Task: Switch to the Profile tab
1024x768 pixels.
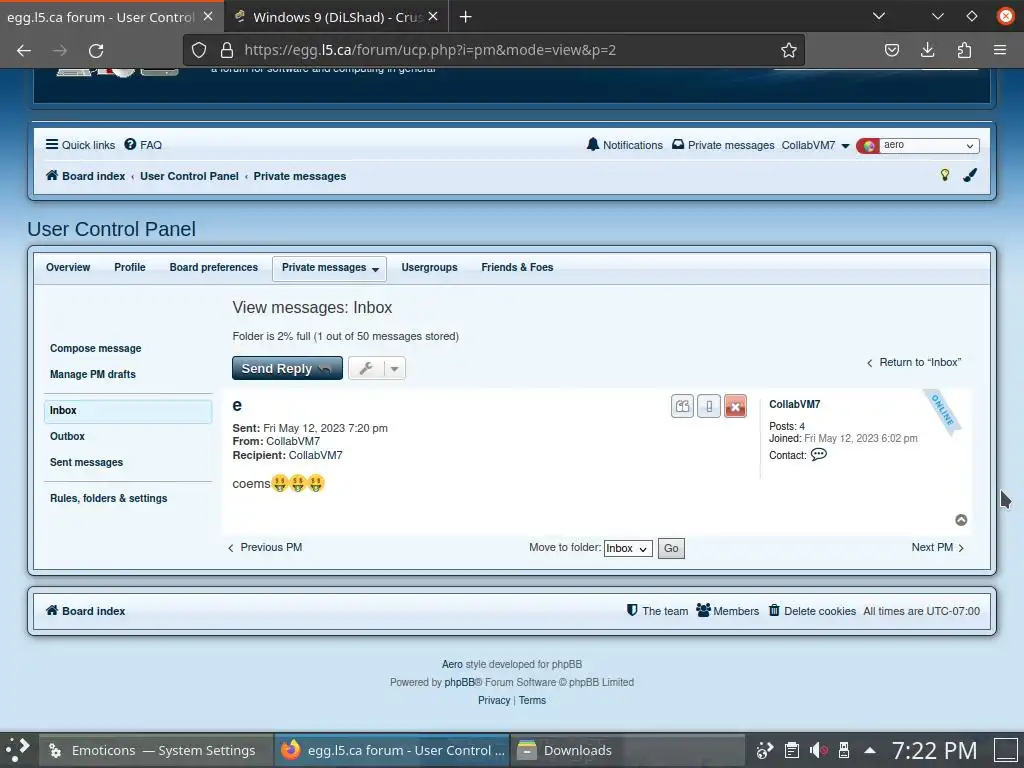Action: pyautogui.click(x=130, y=267)
